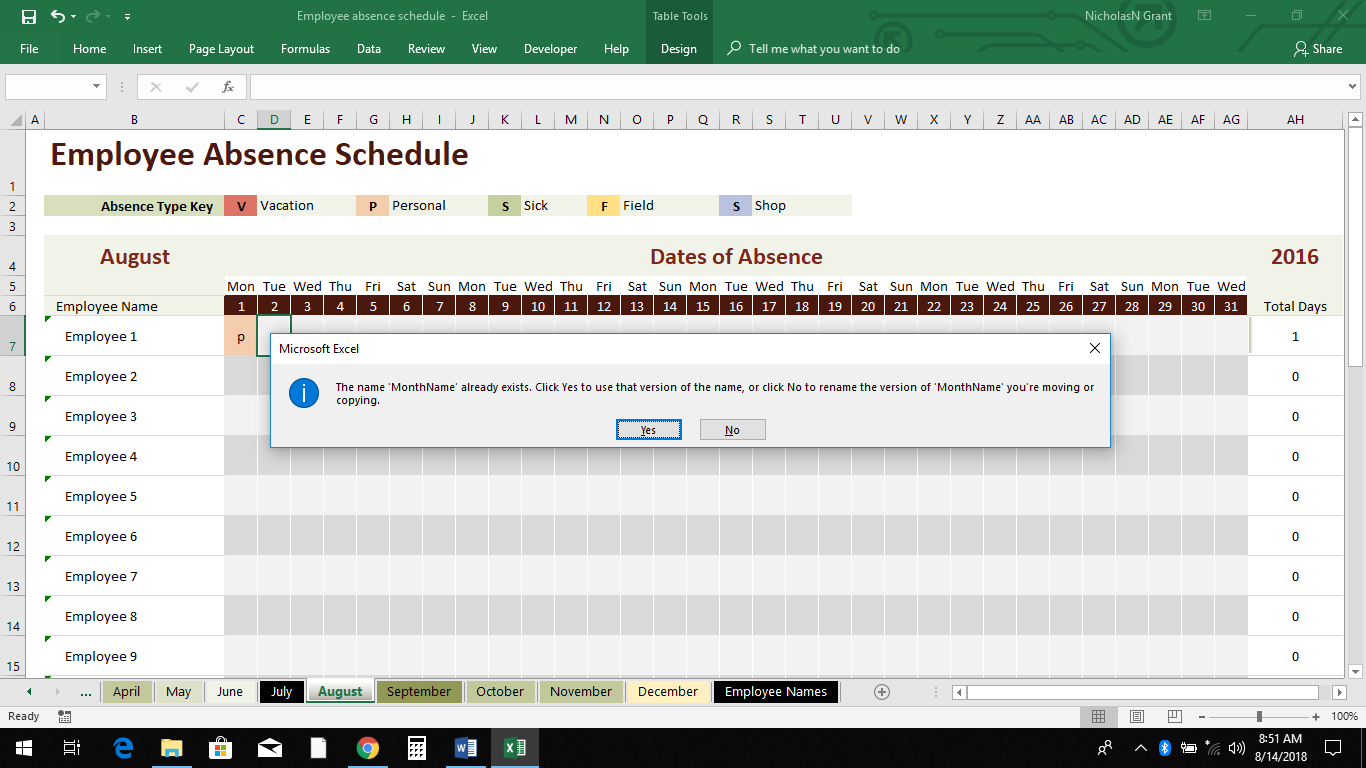Image resolution: width=1366 pixels, height=768 pixels.
Task: Select the July sheet tab
Action: tap(282, 691)
